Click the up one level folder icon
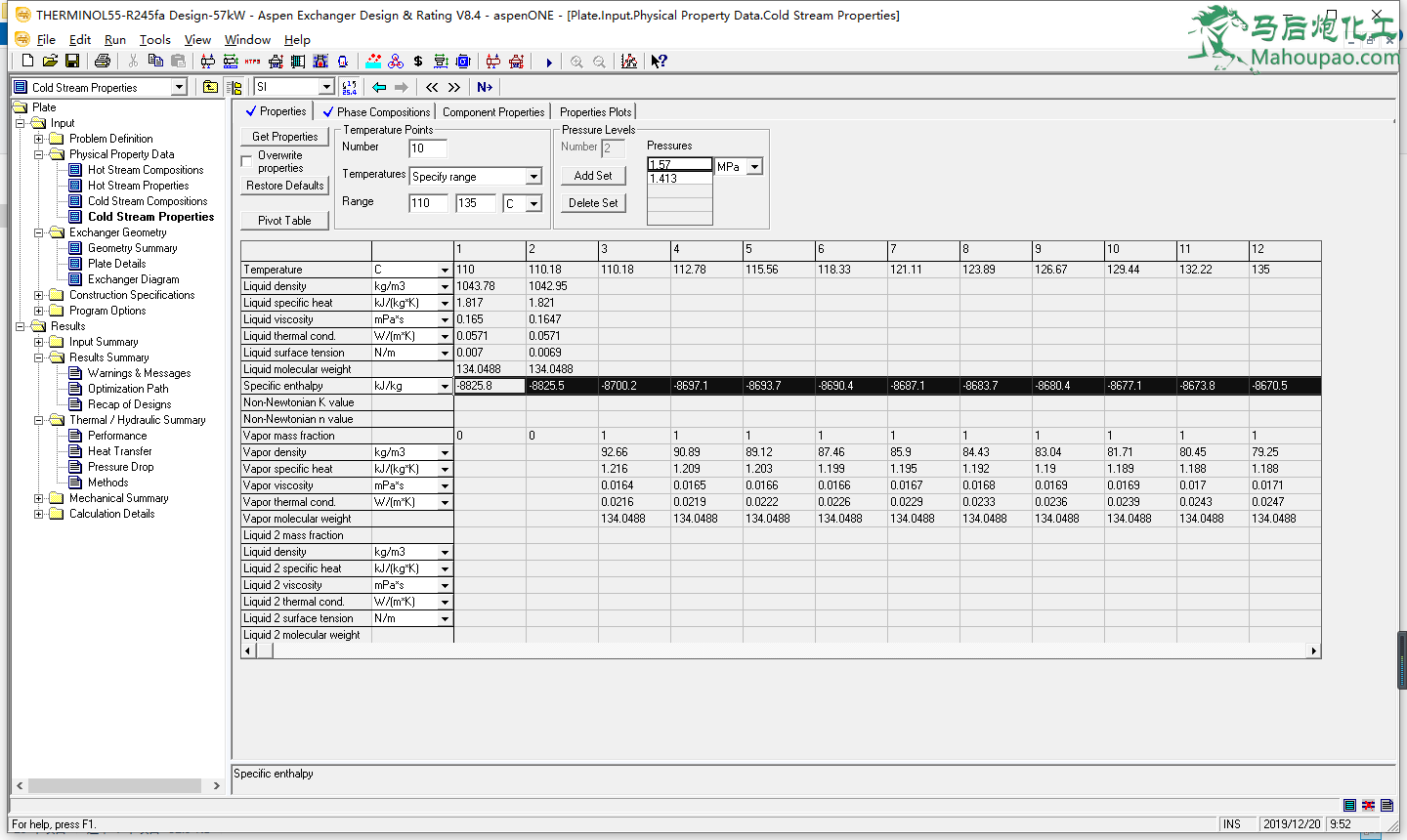Viewport: 1407px width, 840px height. pos(210,87)
